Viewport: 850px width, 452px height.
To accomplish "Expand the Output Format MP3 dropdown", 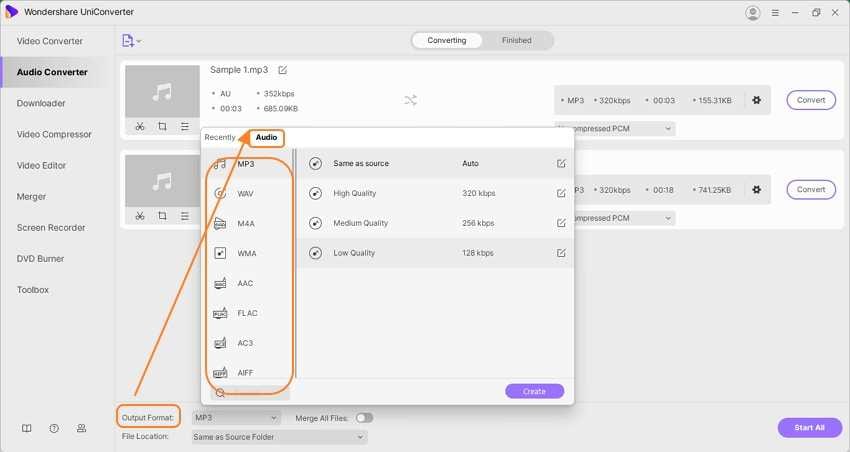I will 236,417.
